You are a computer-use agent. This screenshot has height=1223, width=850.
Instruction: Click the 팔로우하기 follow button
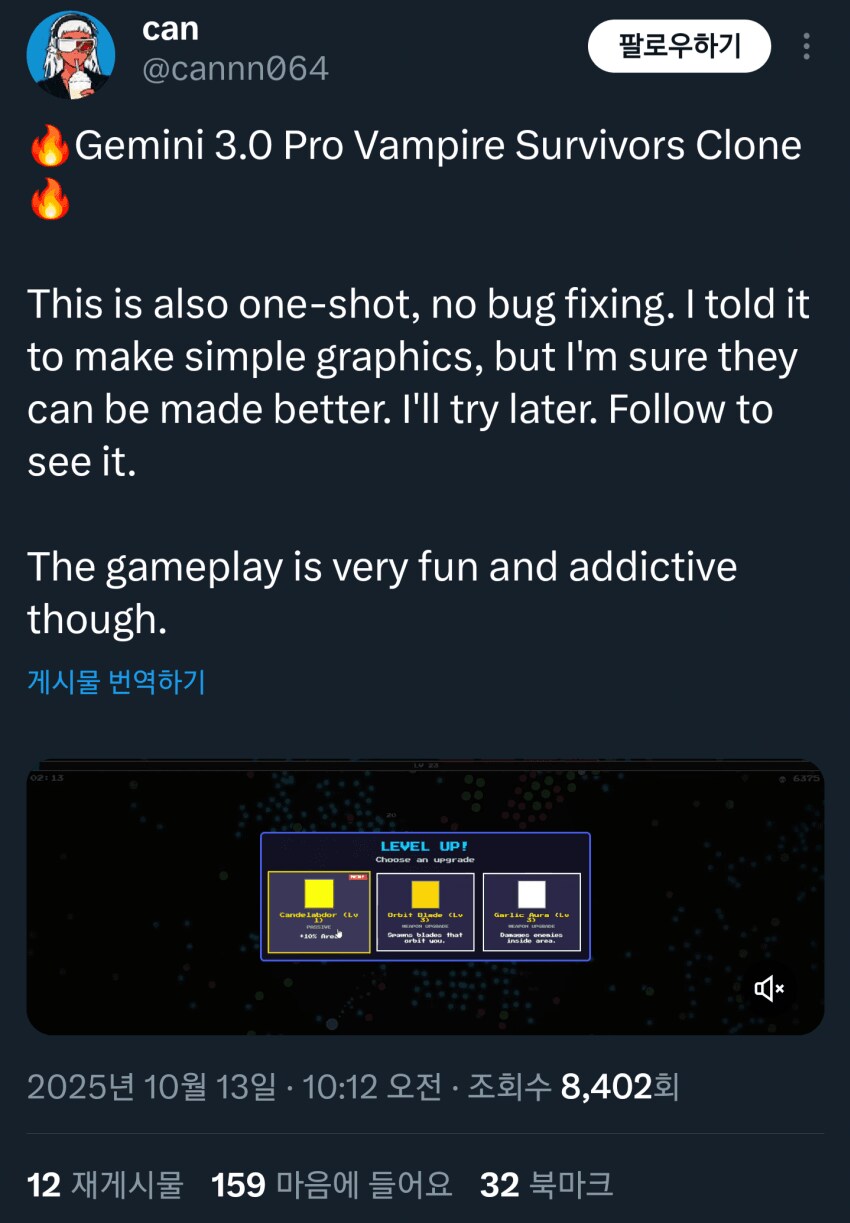679,46
